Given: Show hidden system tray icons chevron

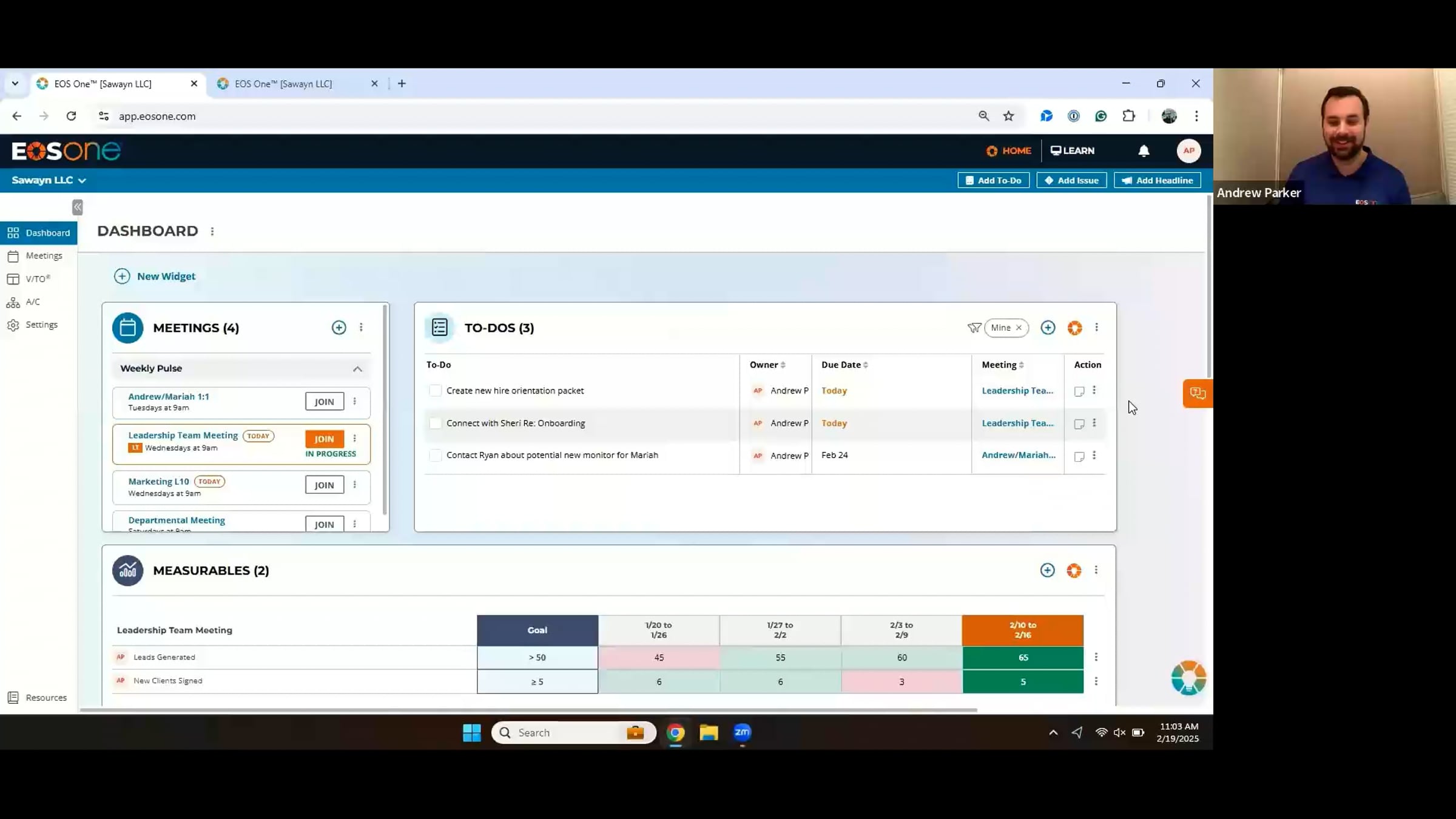Looking at the screenshot, I should tap(1053, 733).
